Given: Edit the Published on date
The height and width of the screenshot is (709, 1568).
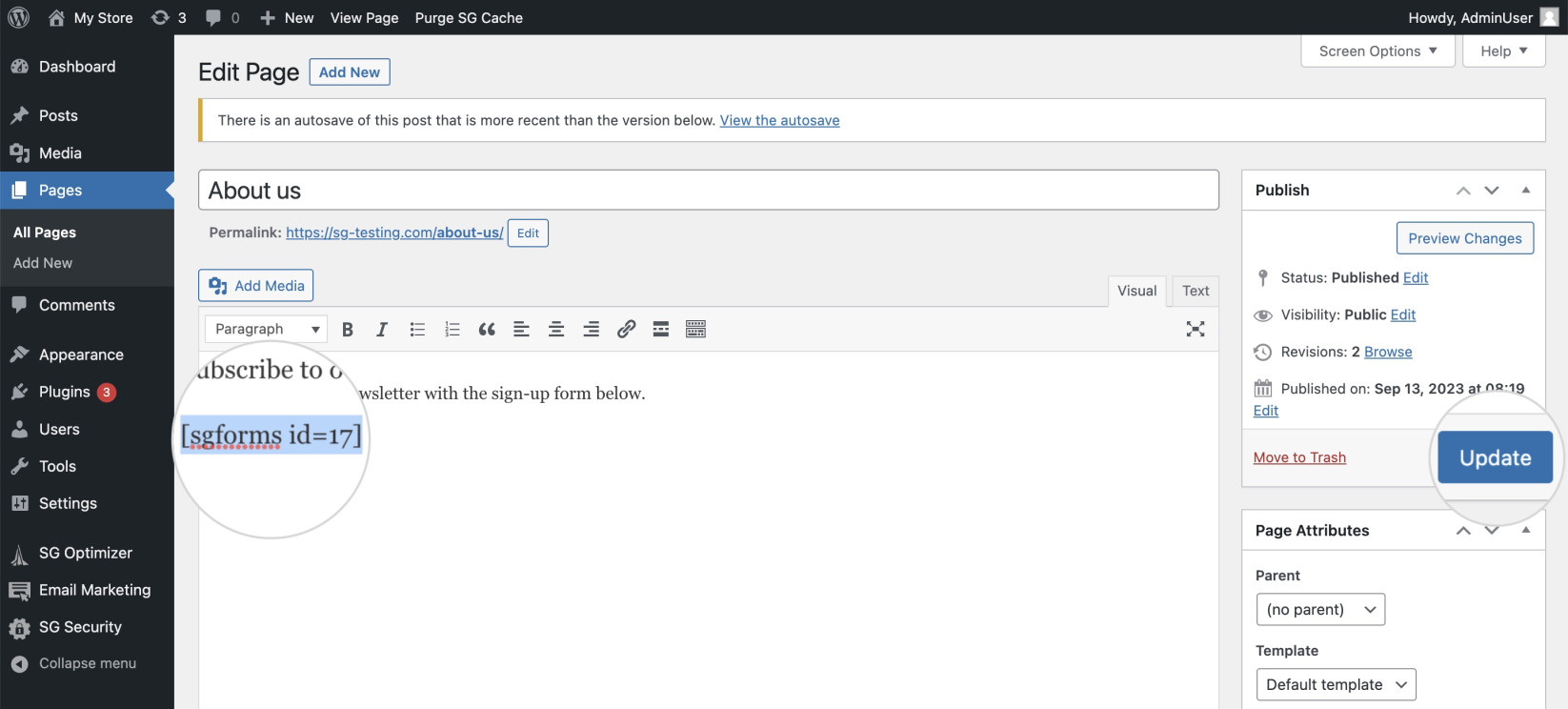Looking at the screenshot, I should [1266, 411].
